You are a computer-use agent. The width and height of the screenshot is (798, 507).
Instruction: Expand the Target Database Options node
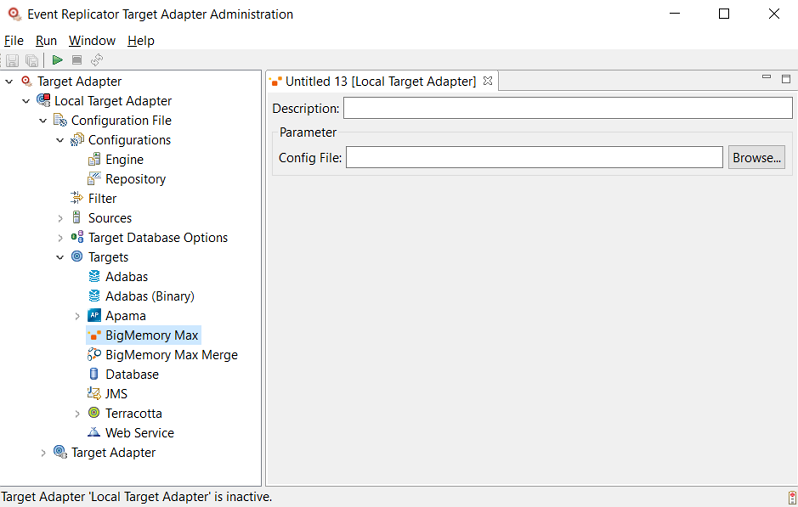[60, 238]
